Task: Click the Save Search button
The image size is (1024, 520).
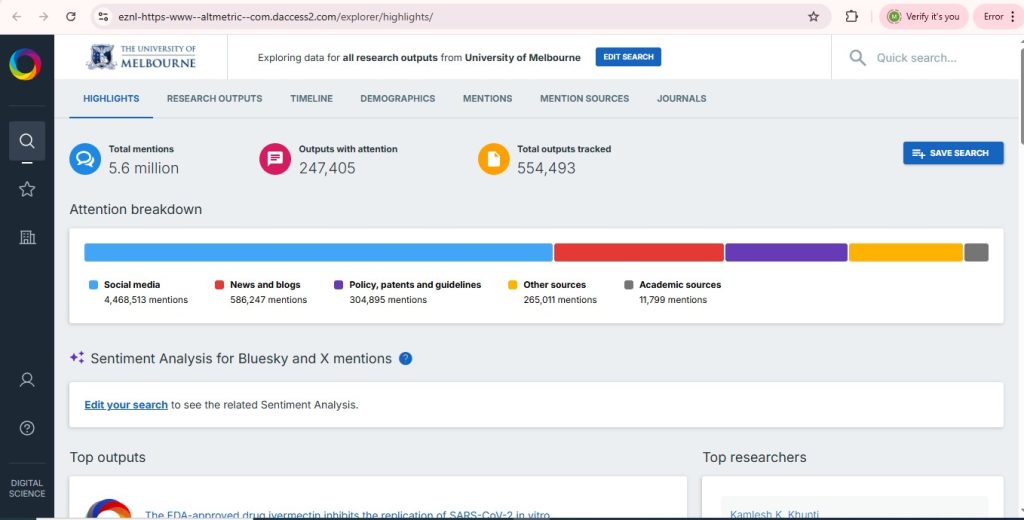Action: point(953,153)
